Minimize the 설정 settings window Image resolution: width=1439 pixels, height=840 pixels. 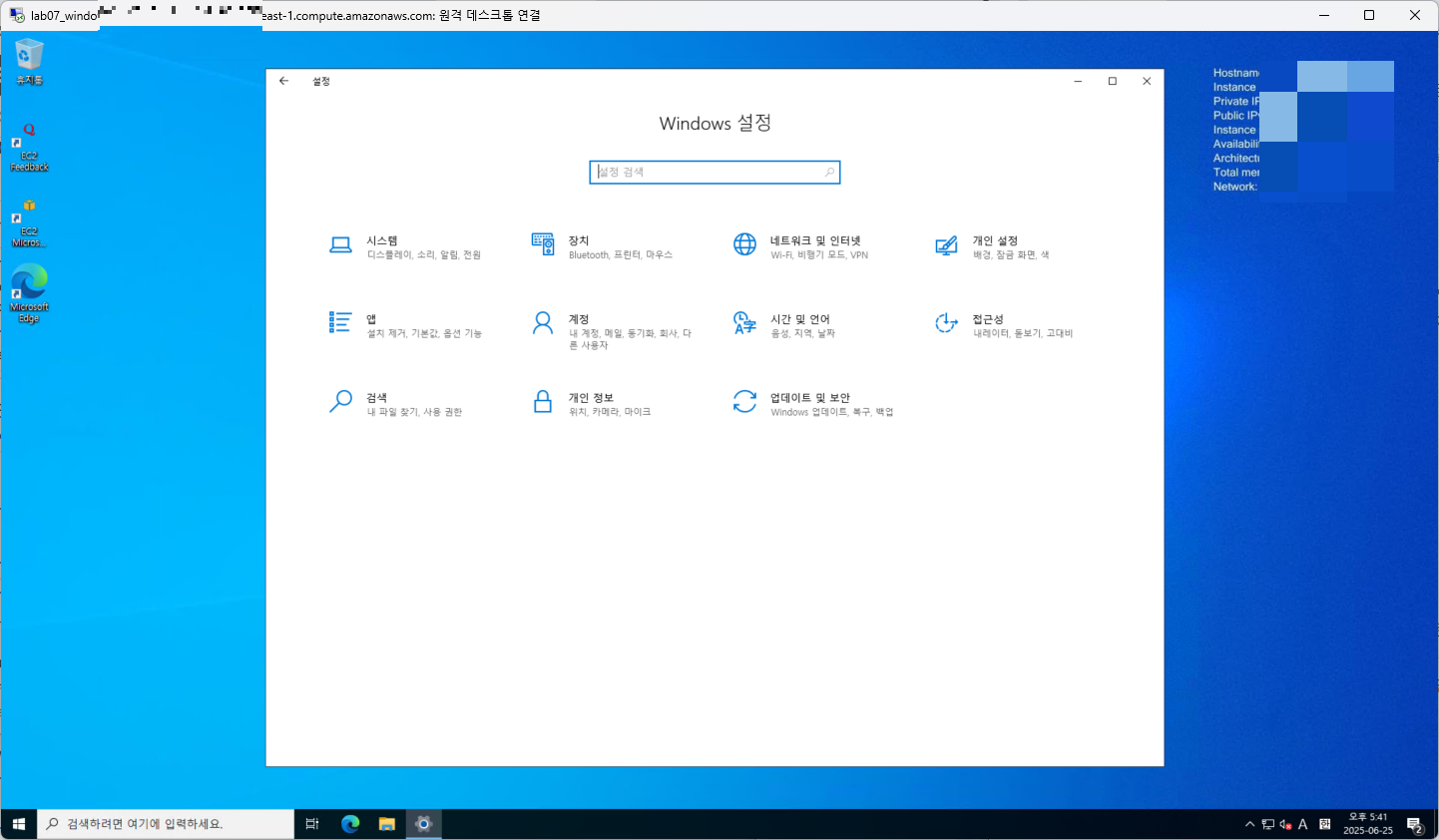coord(1078,81)
